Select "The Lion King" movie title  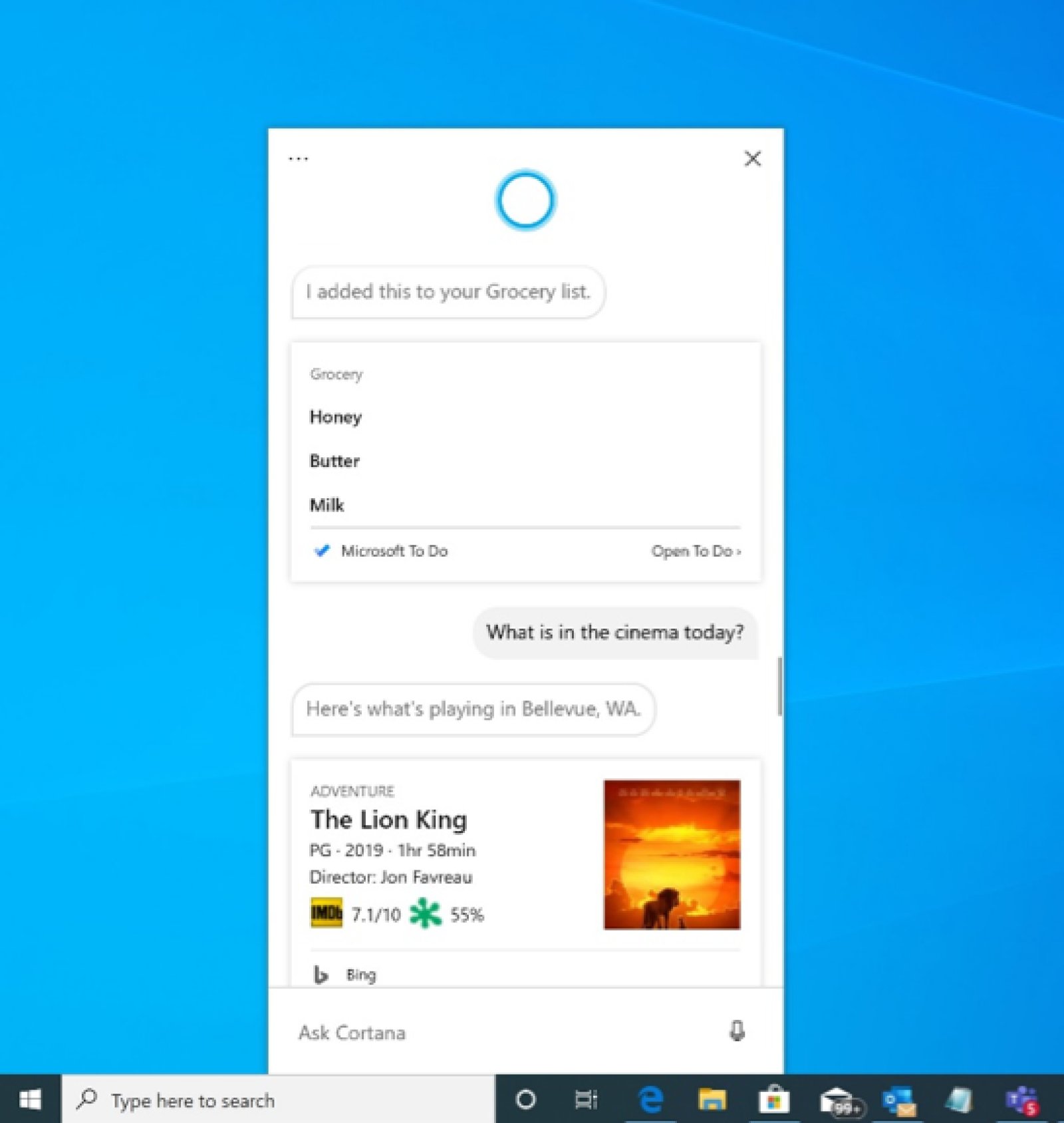(388, 820)
